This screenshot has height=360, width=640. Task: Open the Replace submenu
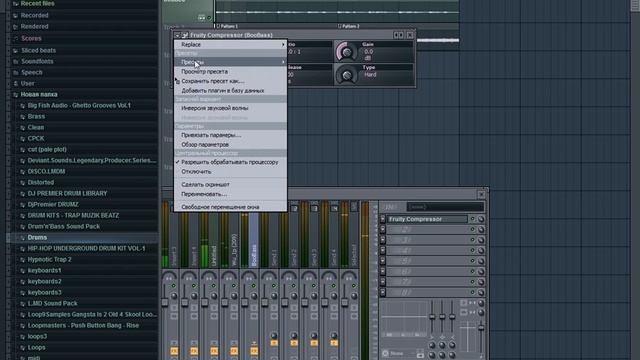click(230, 44)
